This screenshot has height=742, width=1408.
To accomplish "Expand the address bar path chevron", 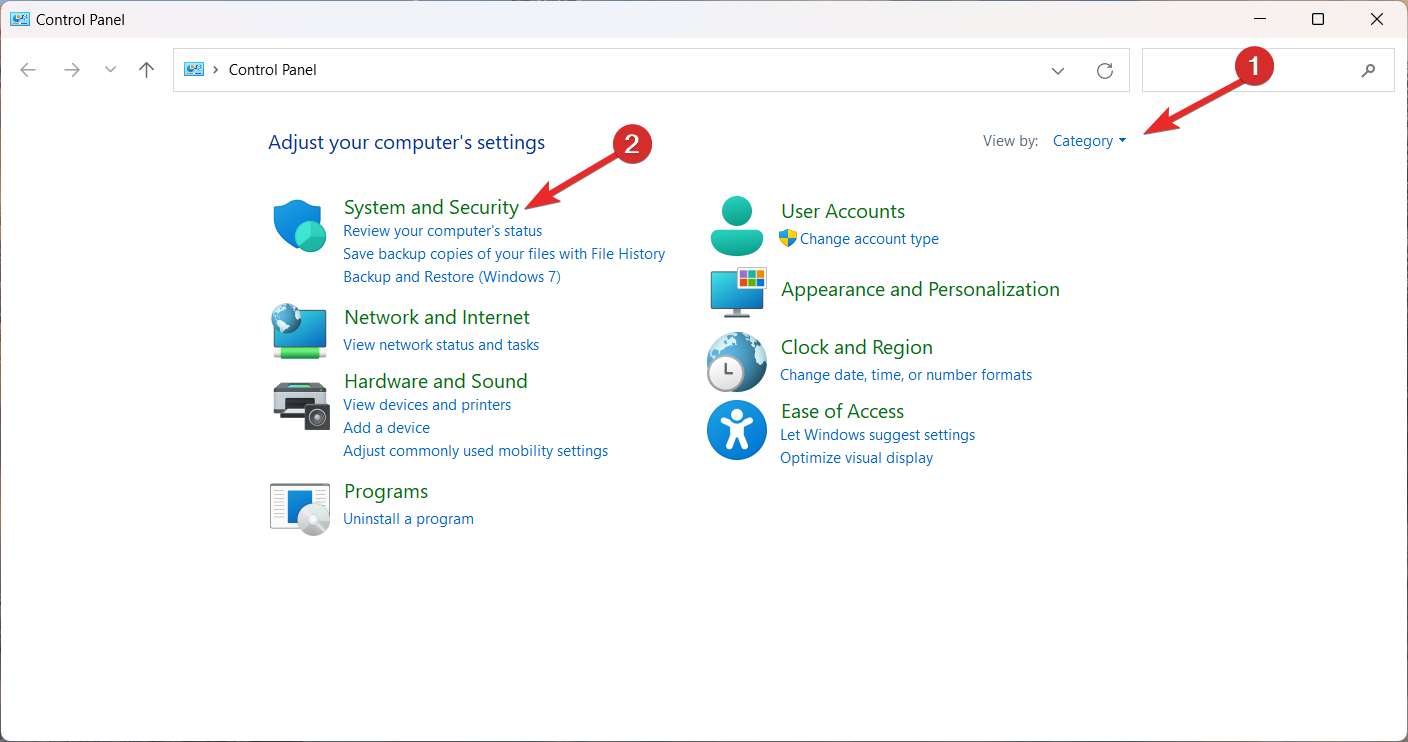I will click(x=216, y=70).
